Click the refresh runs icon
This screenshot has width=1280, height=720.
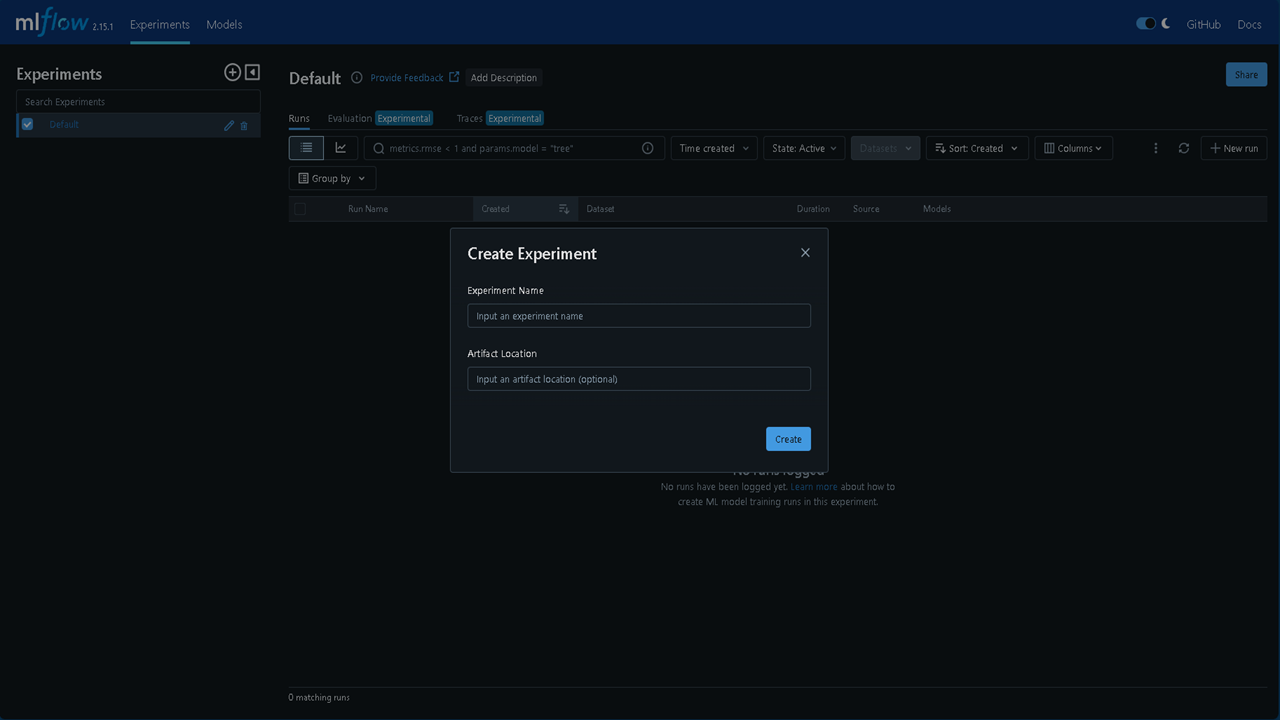pos(1184,148)
